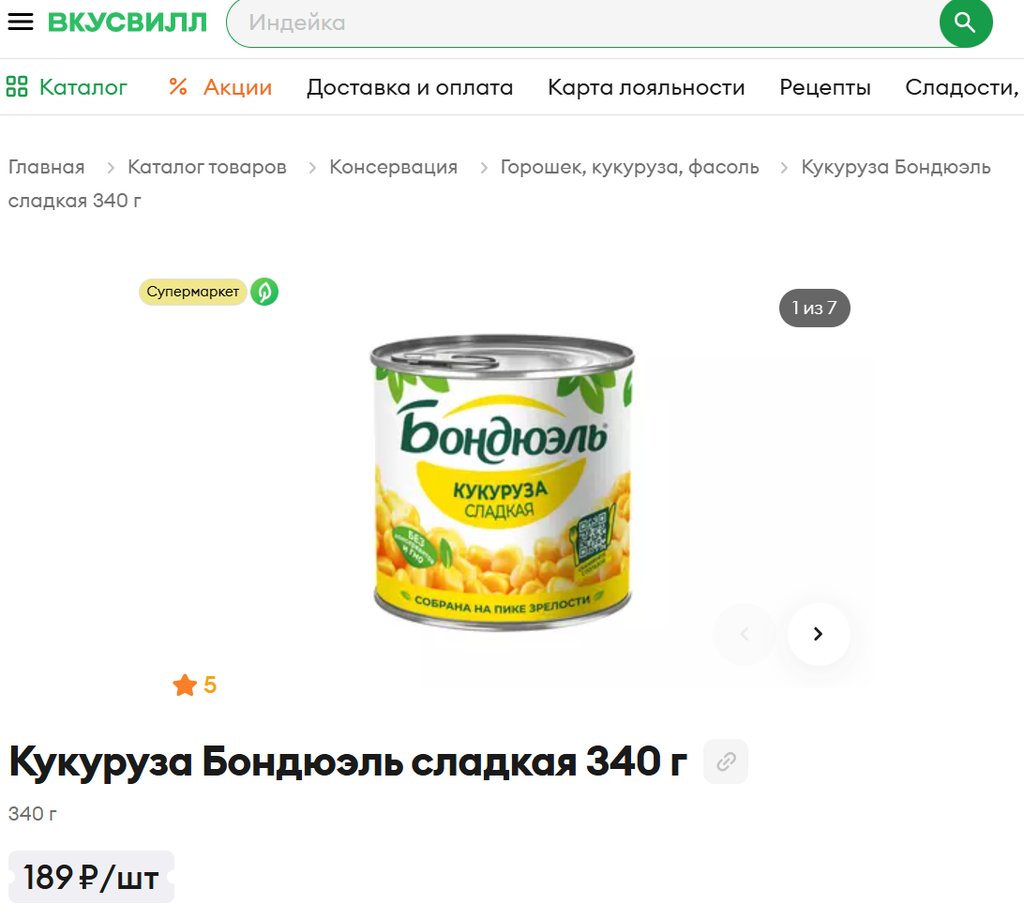
Task: Click the green search magnifier button
Action: [965, 22]
